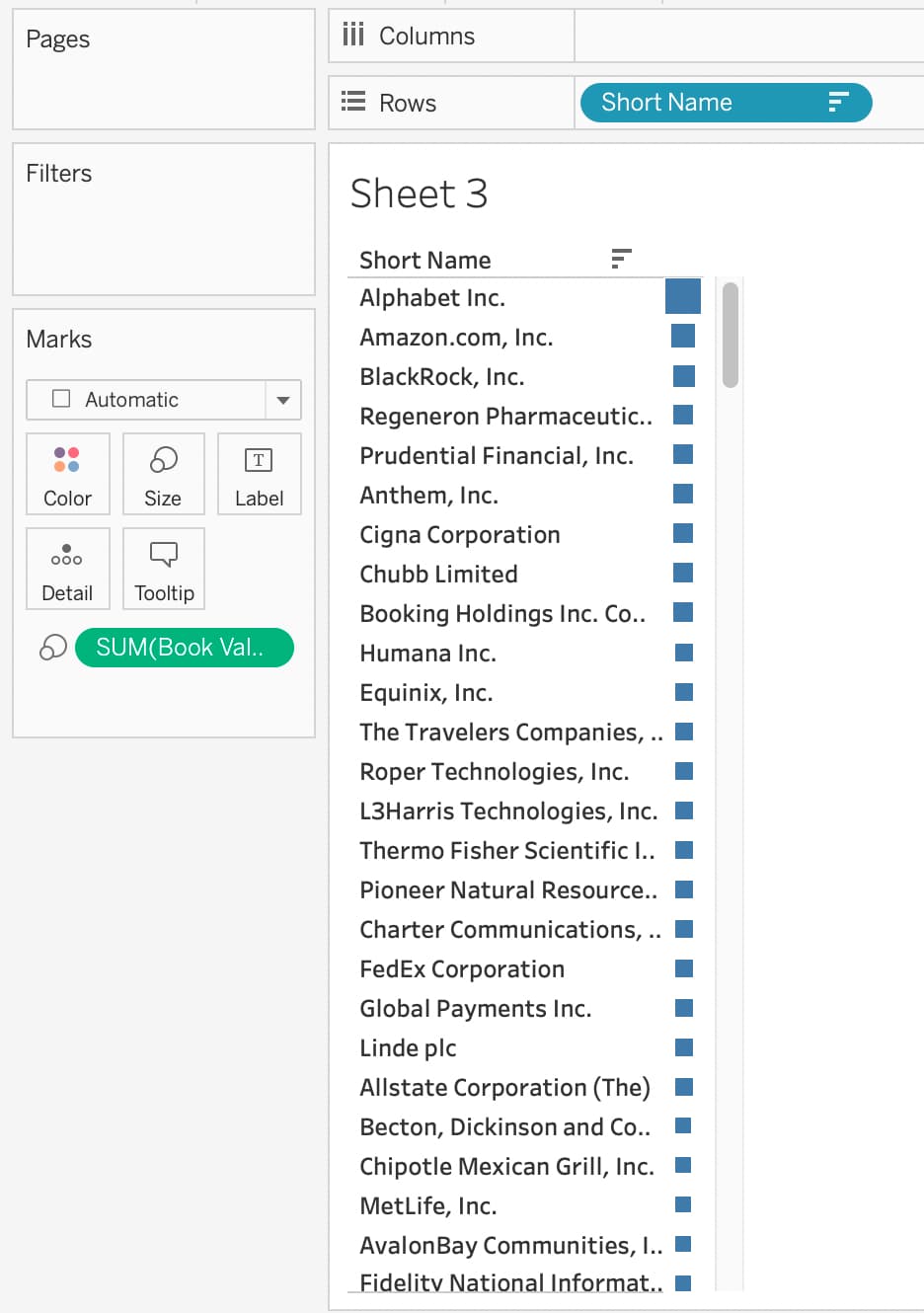Click the sort icon on Short Name pill
Image resolution: width=924 pixels, height=1313 pixels.
tap(838, 103)
